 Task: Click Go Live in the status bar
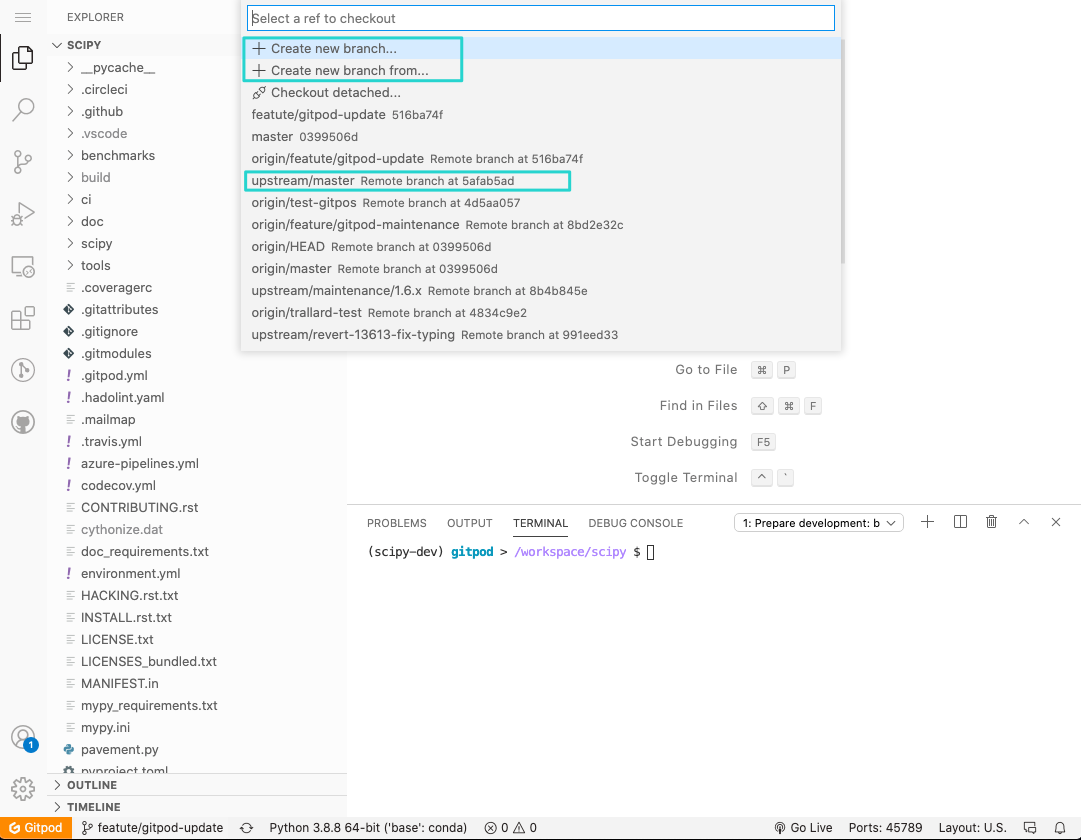(803, 827)
